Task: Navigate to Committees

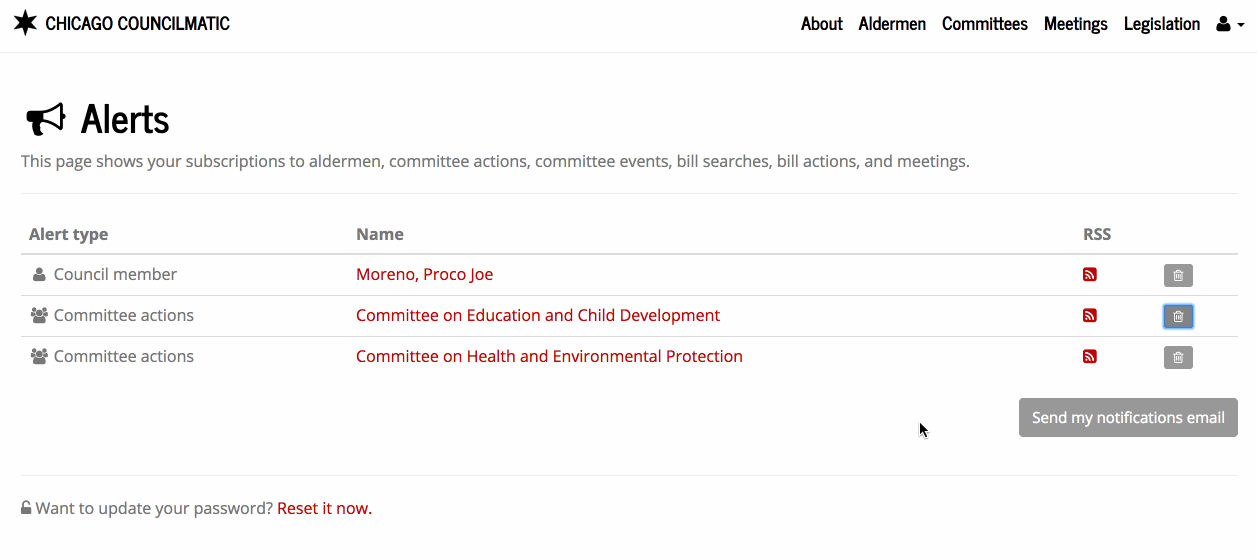Action: (985, 24)
